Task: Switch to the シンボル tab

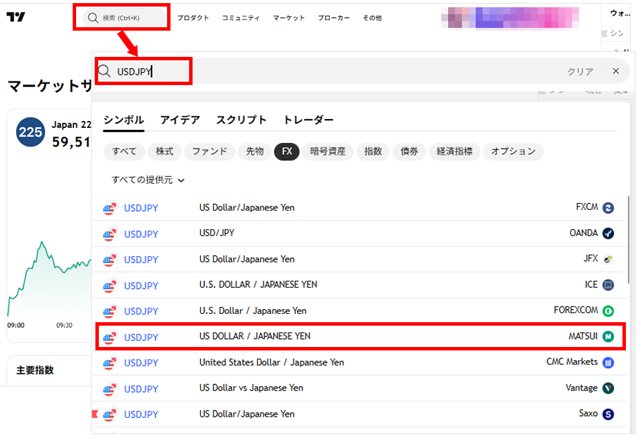Action: click(124, 120)
